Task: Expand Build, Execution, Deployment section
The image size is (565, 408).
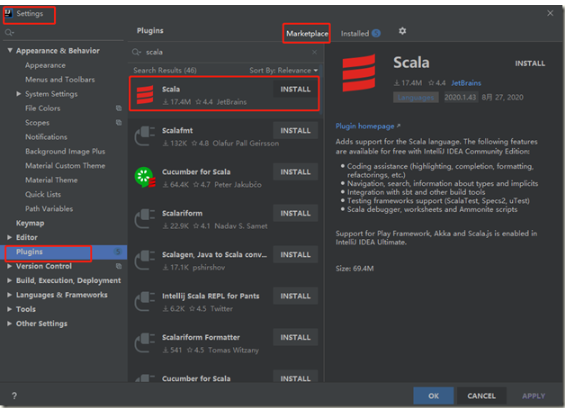Action: coord(10,280)
